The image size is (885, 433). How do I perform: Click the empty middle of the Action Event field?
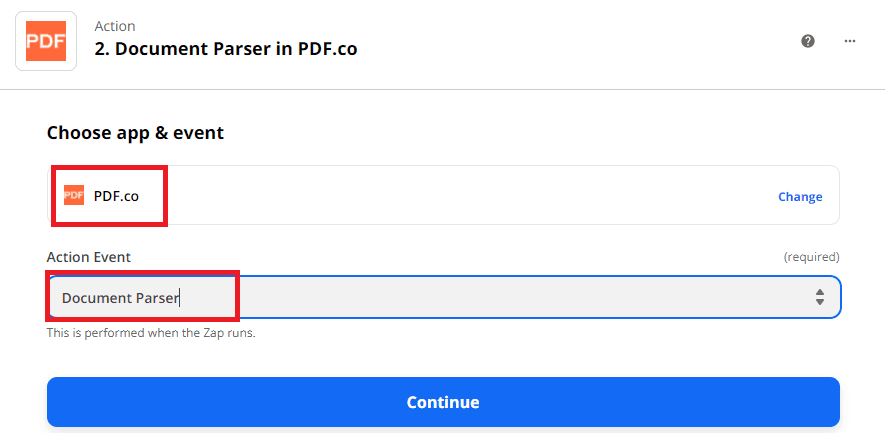(x=500, y=297)
